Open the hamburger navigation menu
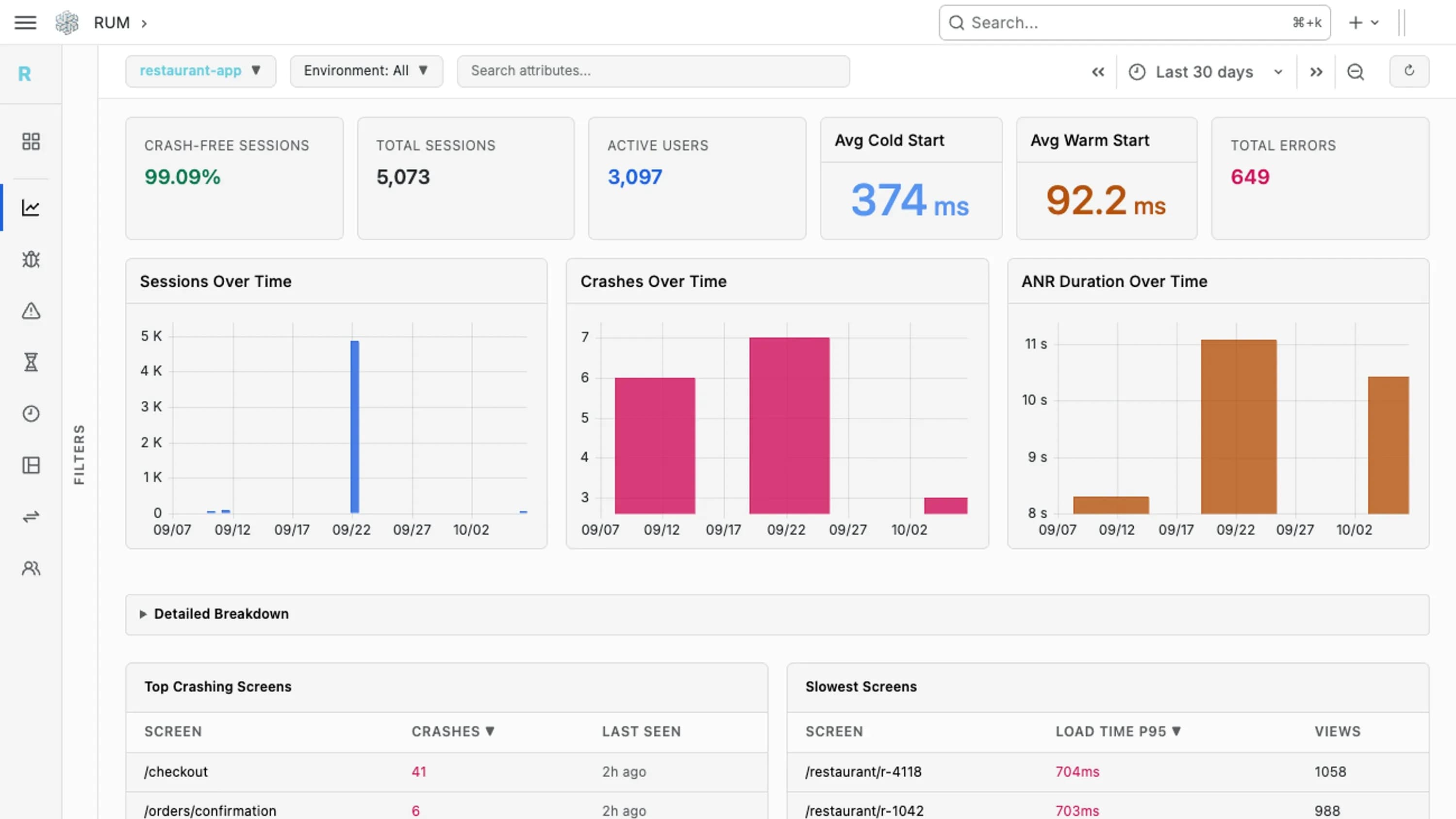1456x819 pixels. pyautogui.click(x=25, y=23)
